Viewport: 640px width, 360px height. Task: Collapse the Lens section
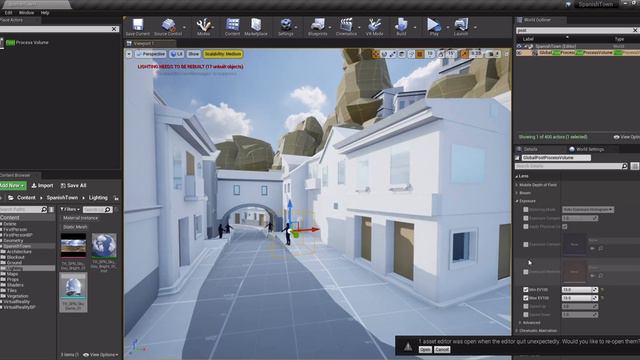[x=517, y=176]
